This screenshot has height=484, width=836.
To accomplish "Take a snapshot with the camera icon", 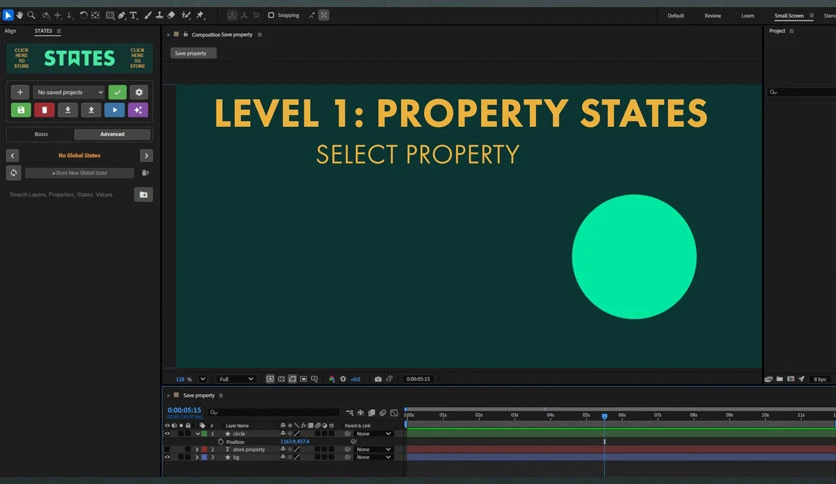I will [378, 379].
